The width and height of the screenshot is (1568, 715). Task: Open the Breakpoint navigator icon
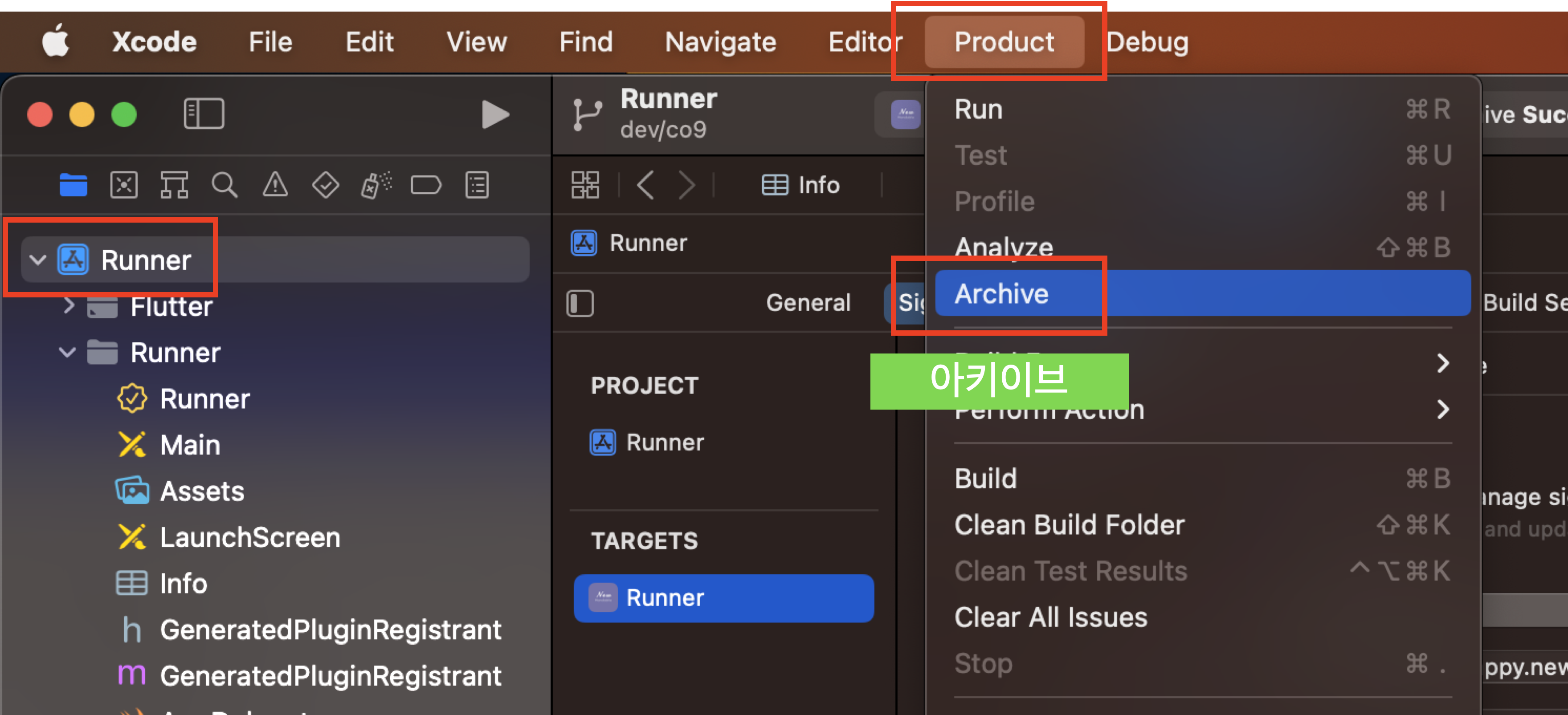point(426,185)
